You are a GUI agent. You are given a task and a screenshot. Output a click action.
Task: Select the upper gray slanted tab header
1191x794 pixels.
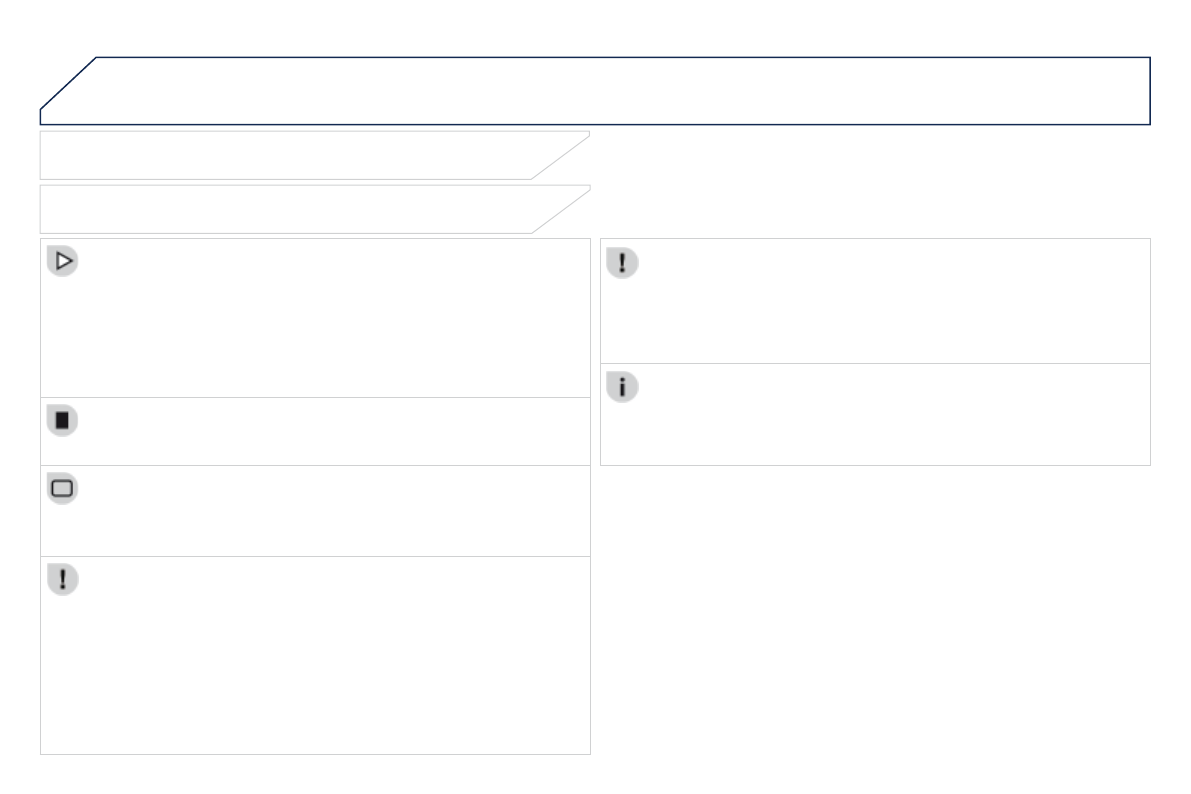click(x=290, y=155)
